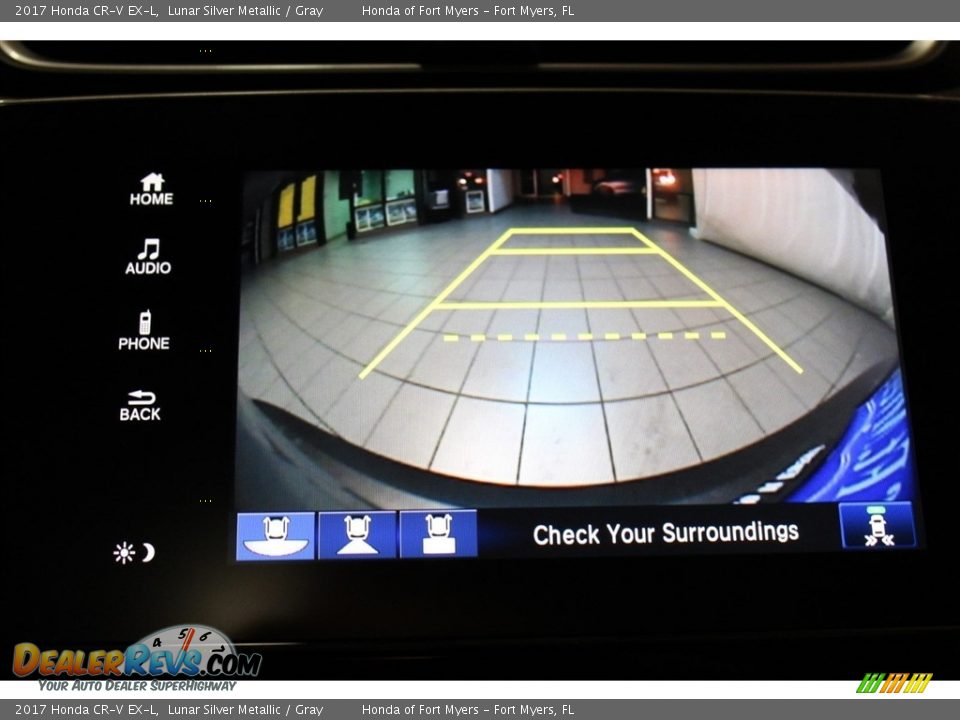Select header 'Lunar Silver Metallic / Gray' text

[245, 11]
